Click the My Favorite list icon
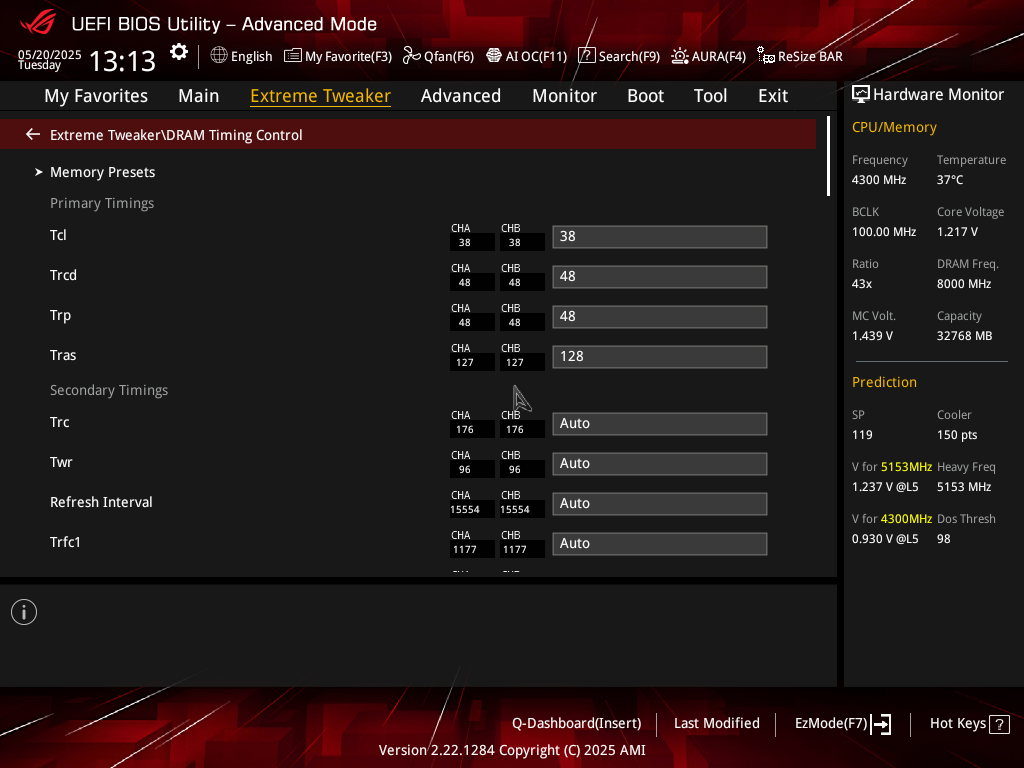1024x768 pixels. pyautogui.click(x=293, y=56)
